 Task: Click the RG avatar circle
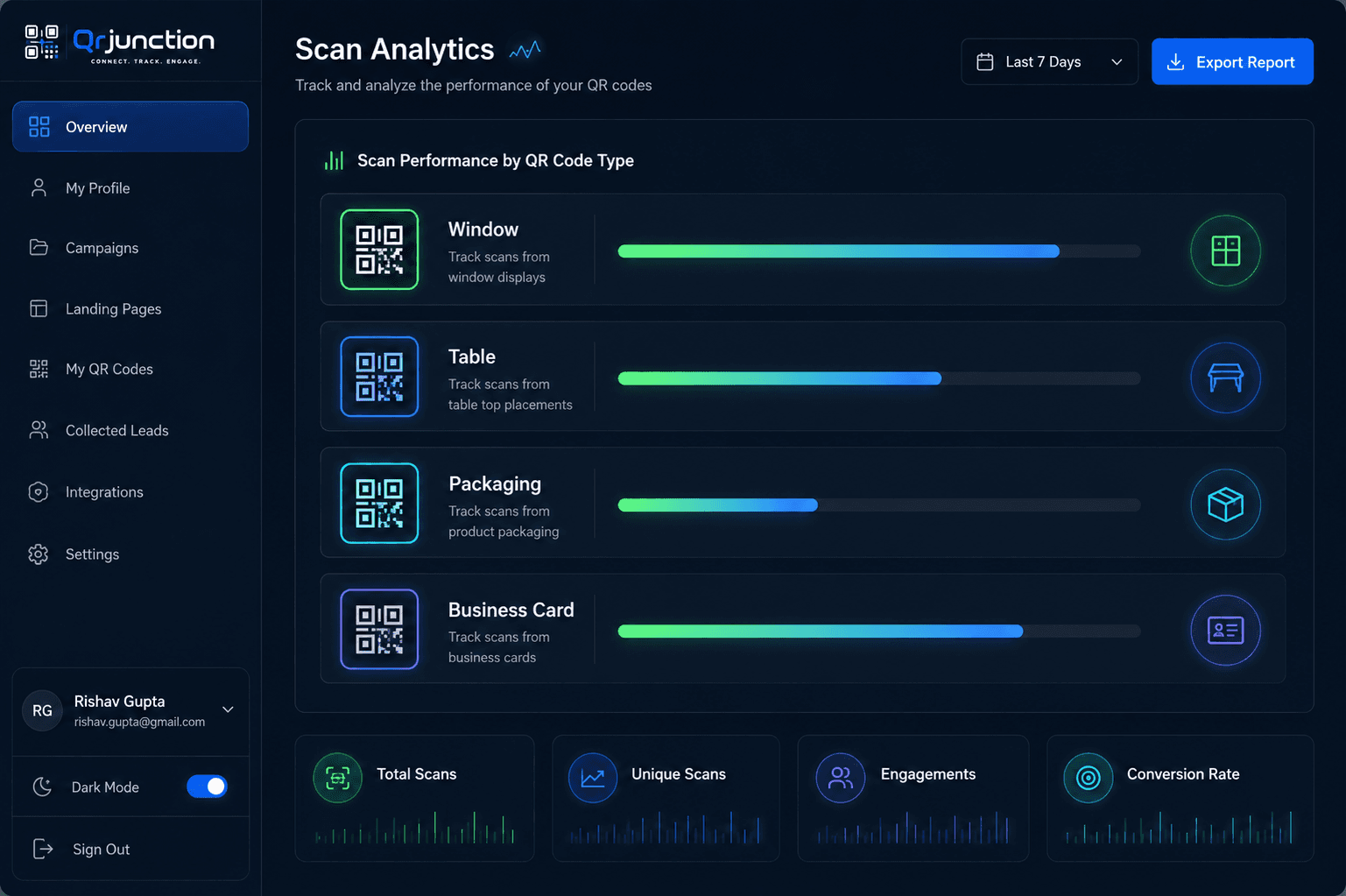click(x=42, y=710)
